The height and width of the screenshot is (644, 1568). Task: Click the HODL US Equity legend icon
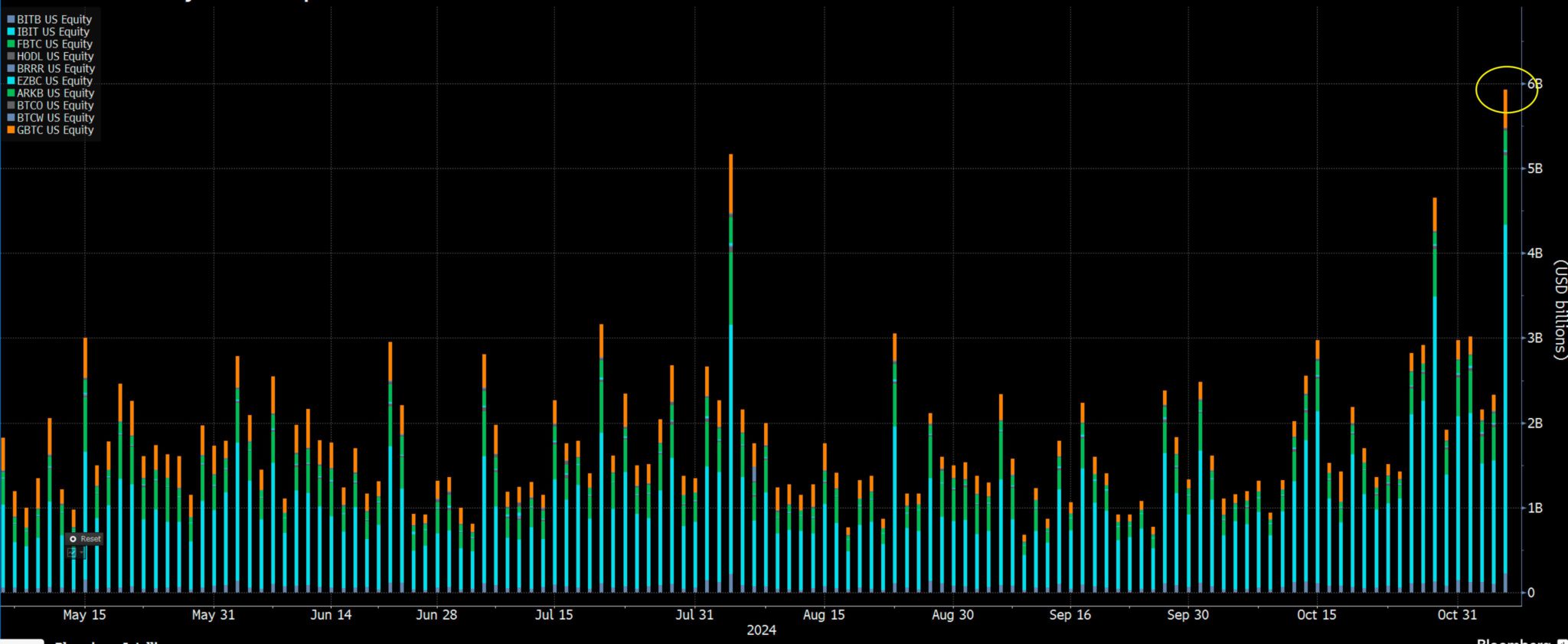(11, 56)
